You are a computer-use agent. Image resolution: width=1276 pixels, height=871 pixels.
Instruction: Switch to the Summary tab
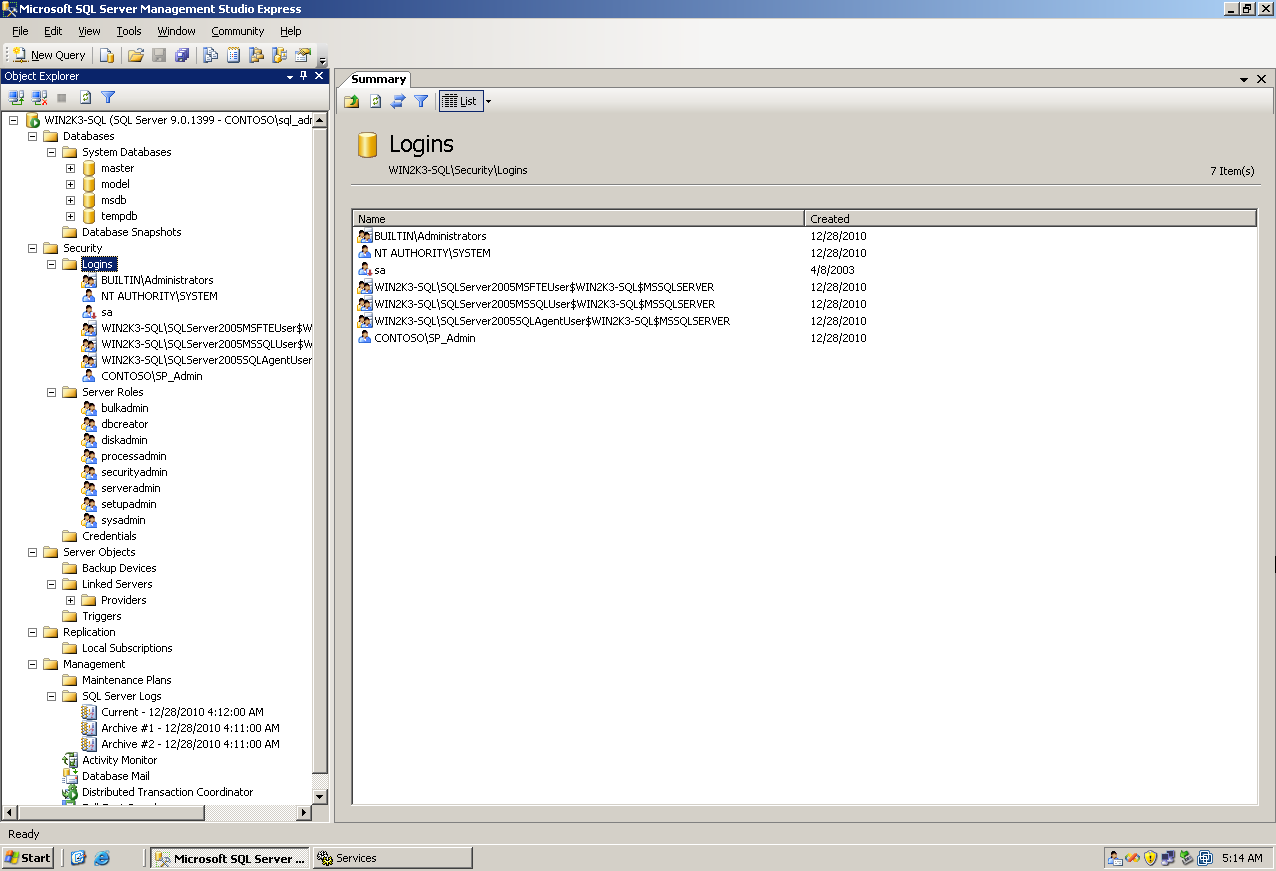coord(377,79)
